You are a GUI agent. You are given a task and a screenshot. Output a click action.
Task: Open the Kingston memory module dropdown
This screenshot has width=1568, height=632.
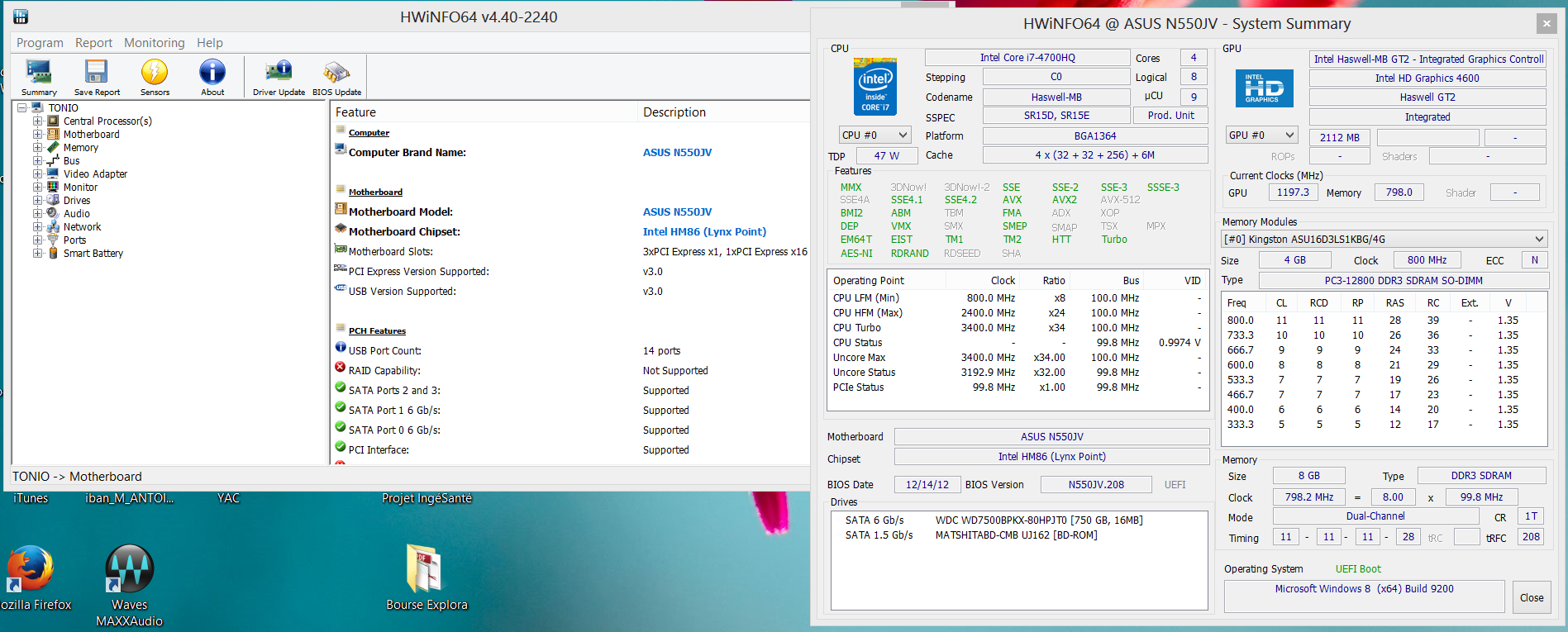[1385, 240]
